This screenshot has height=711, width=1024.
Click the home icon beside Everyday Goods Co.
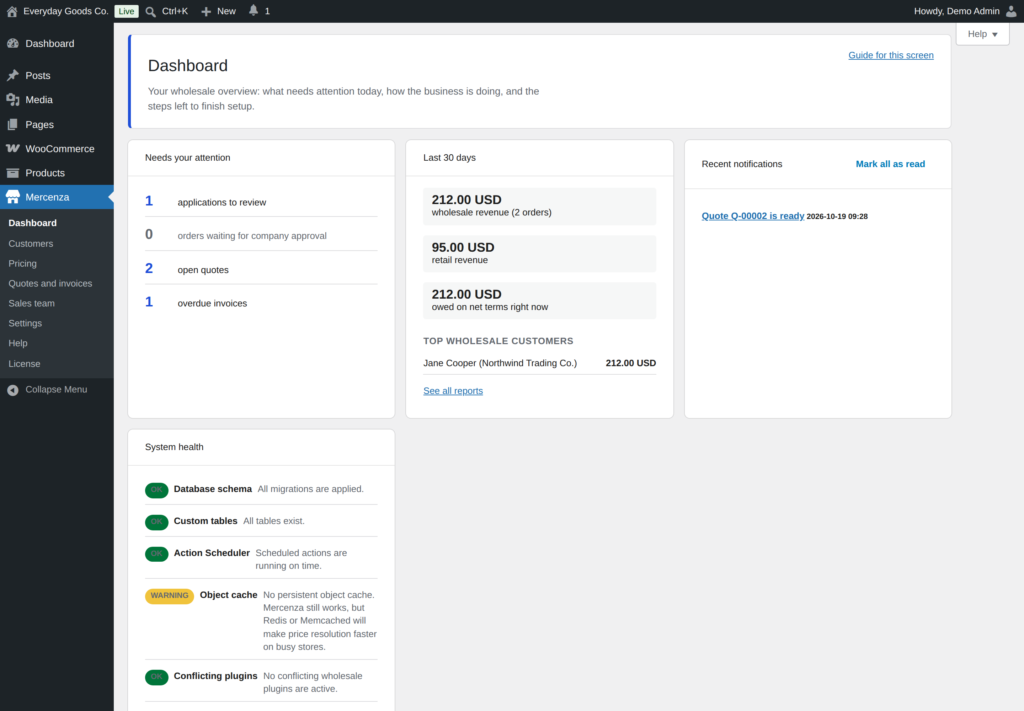coord(12,11)
